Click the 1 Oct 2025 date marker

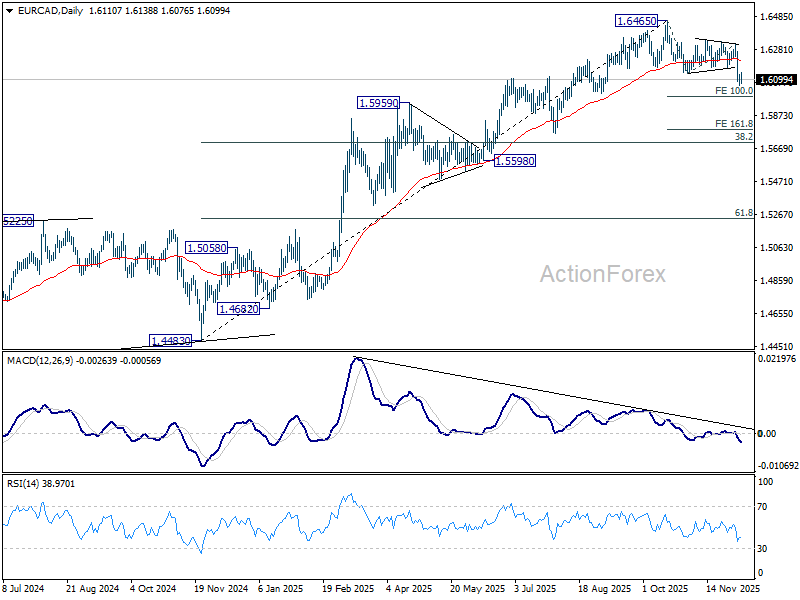point(665,588)
